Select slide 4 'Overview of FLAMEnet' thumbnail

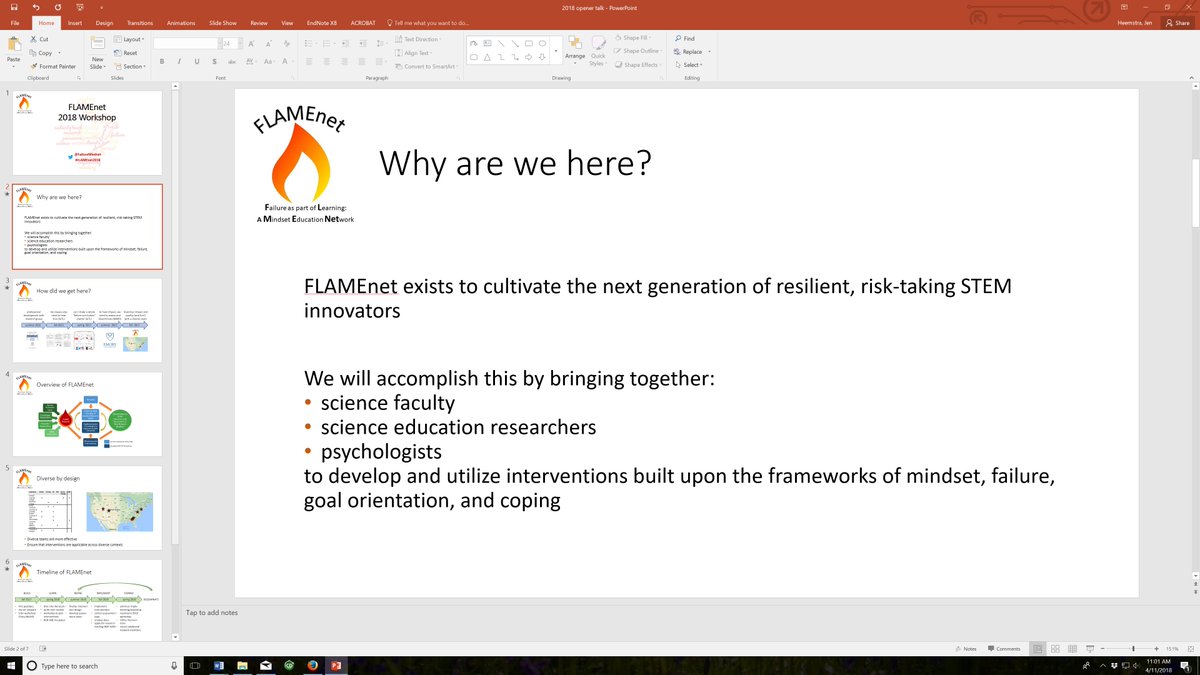(86, 414)
